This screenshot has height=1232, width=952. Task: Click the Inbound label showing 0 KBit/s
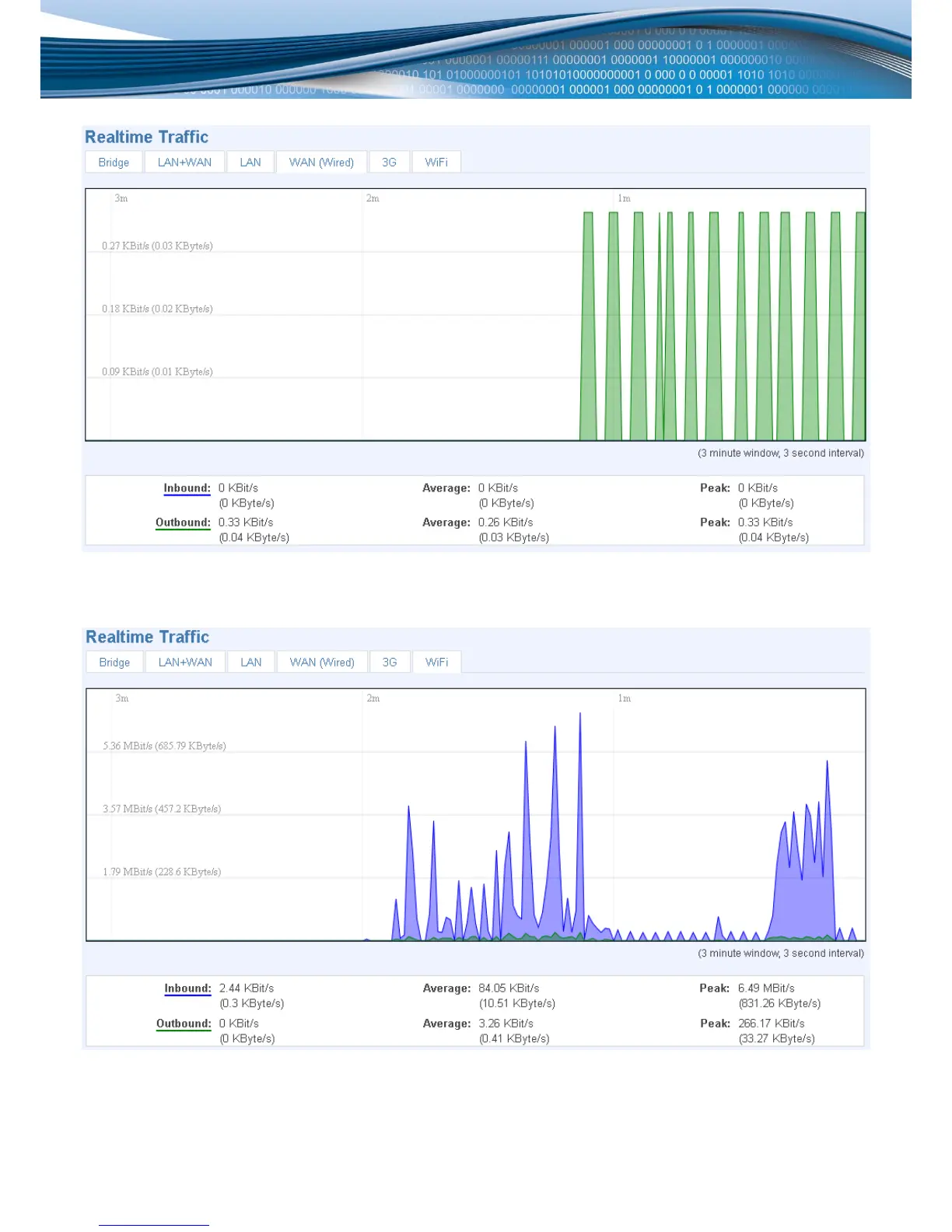tap(187, 488)
